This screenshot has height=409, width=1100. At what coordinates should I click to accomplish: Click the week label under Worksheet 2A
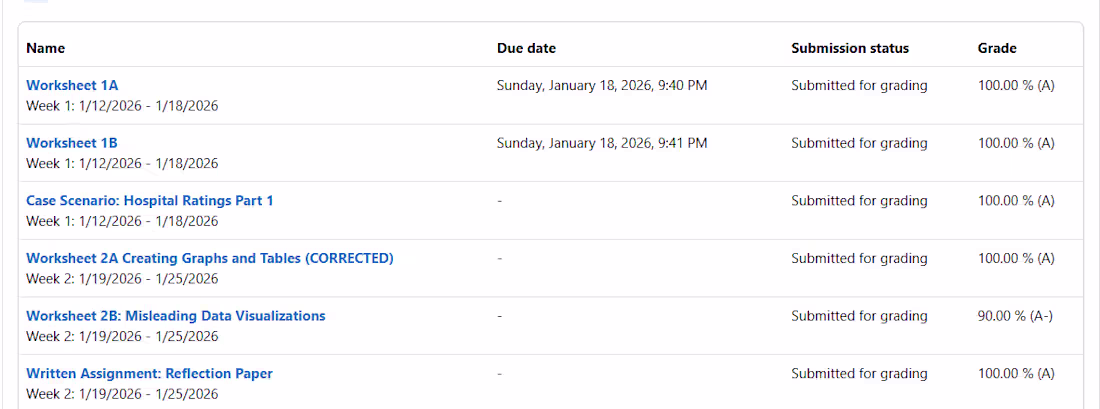coord(122,279)
